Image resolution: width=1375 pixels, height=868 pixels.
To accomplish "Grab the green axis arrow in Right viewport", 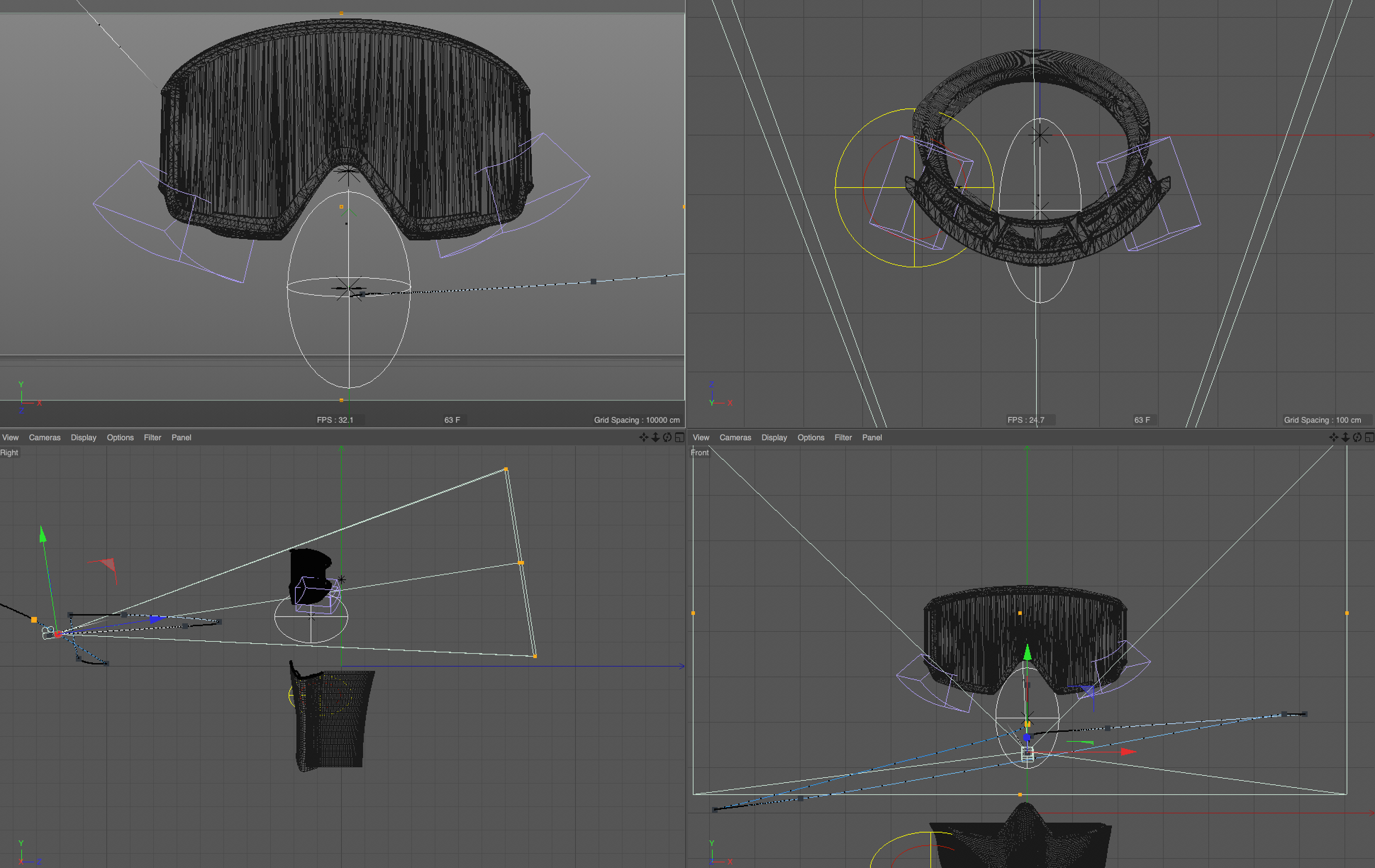I will [x=42, y=535].
